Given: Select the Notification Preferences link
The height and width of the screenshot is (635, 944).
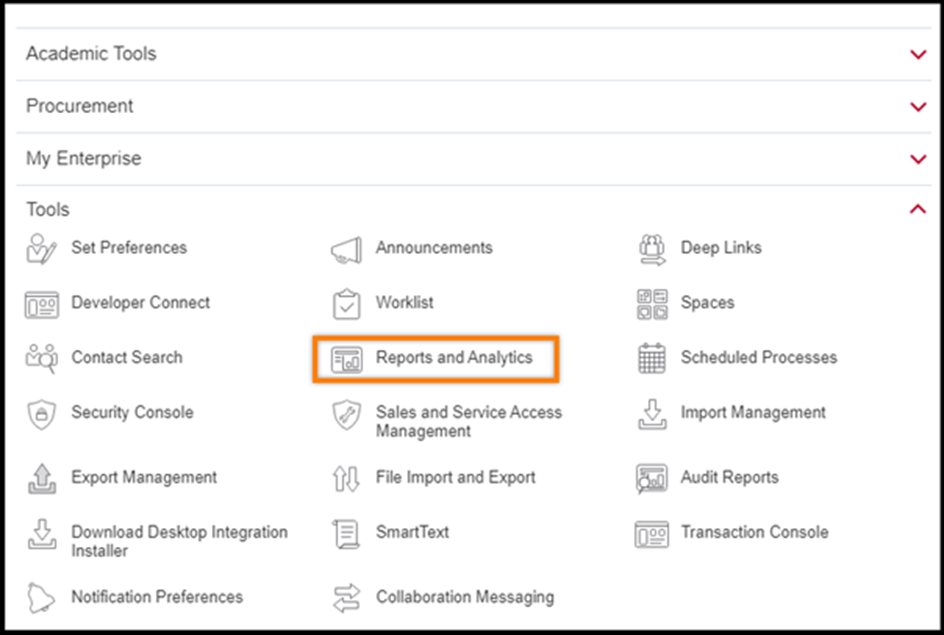Looking at the screenshot, I should tap(156, 597).
